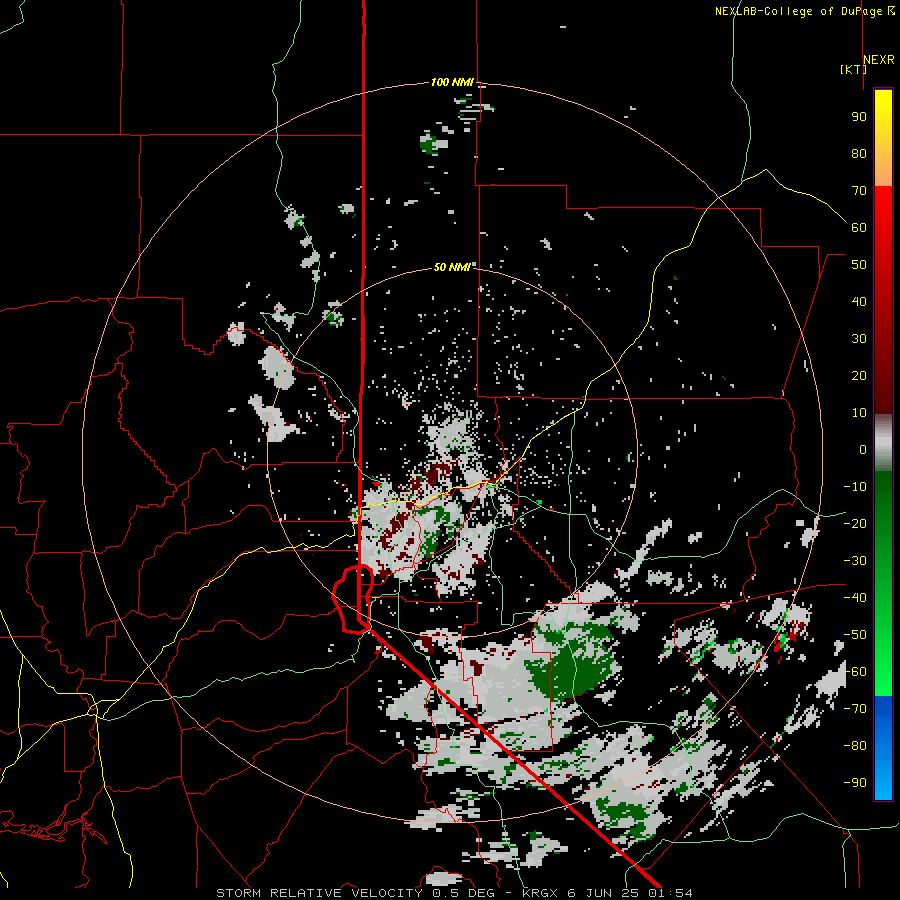The image size is (900, 900).
Task: Click the positive 30 knot scale label
Action: coord(859,339)
